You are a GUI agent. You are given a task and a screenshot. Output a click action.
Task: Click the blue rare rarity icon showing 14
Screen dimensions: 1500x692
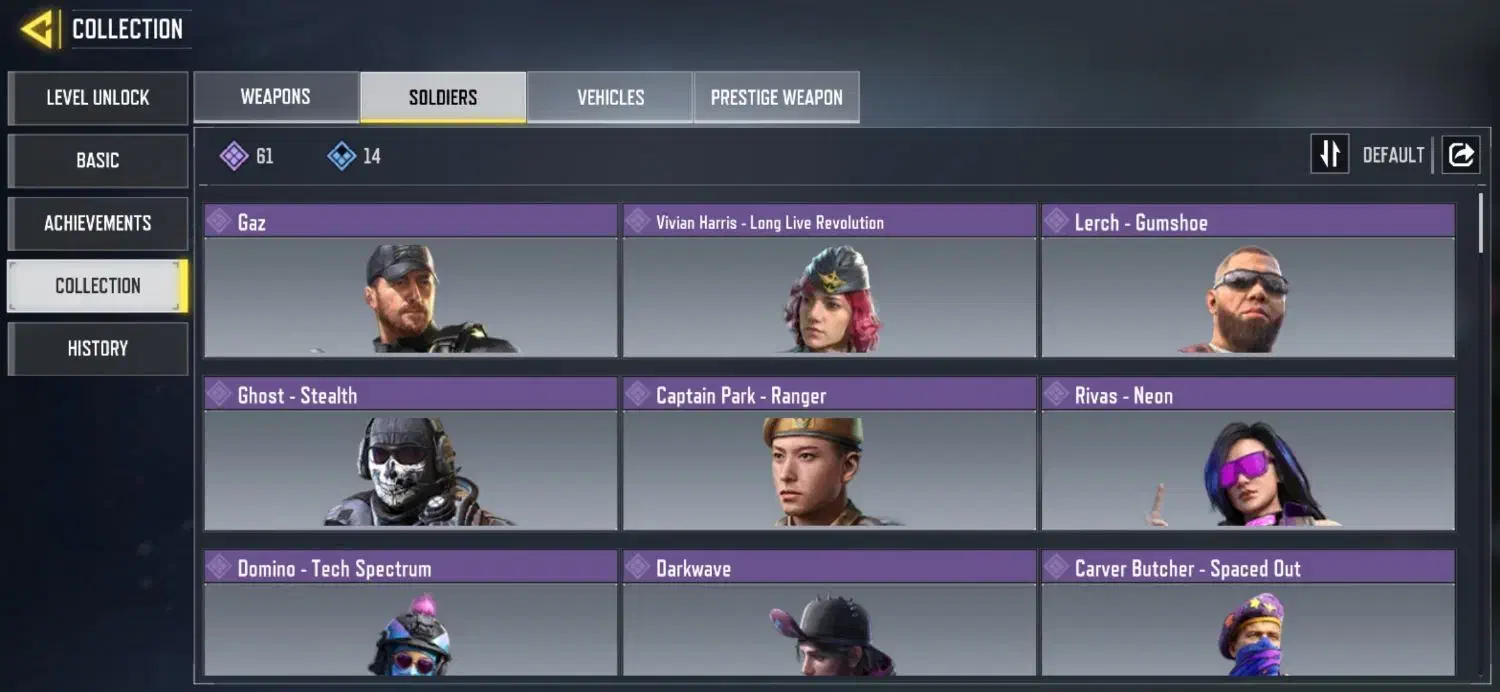pos(341,156)
